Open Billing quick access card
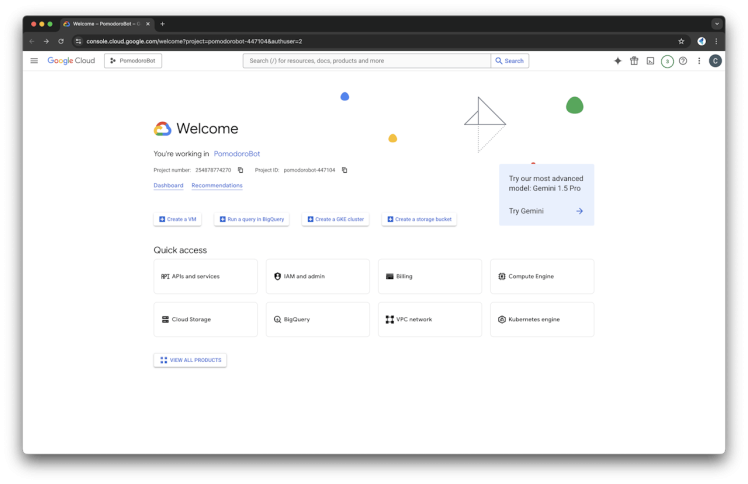Screen dimensions: 748x484 tap(430, 277)
